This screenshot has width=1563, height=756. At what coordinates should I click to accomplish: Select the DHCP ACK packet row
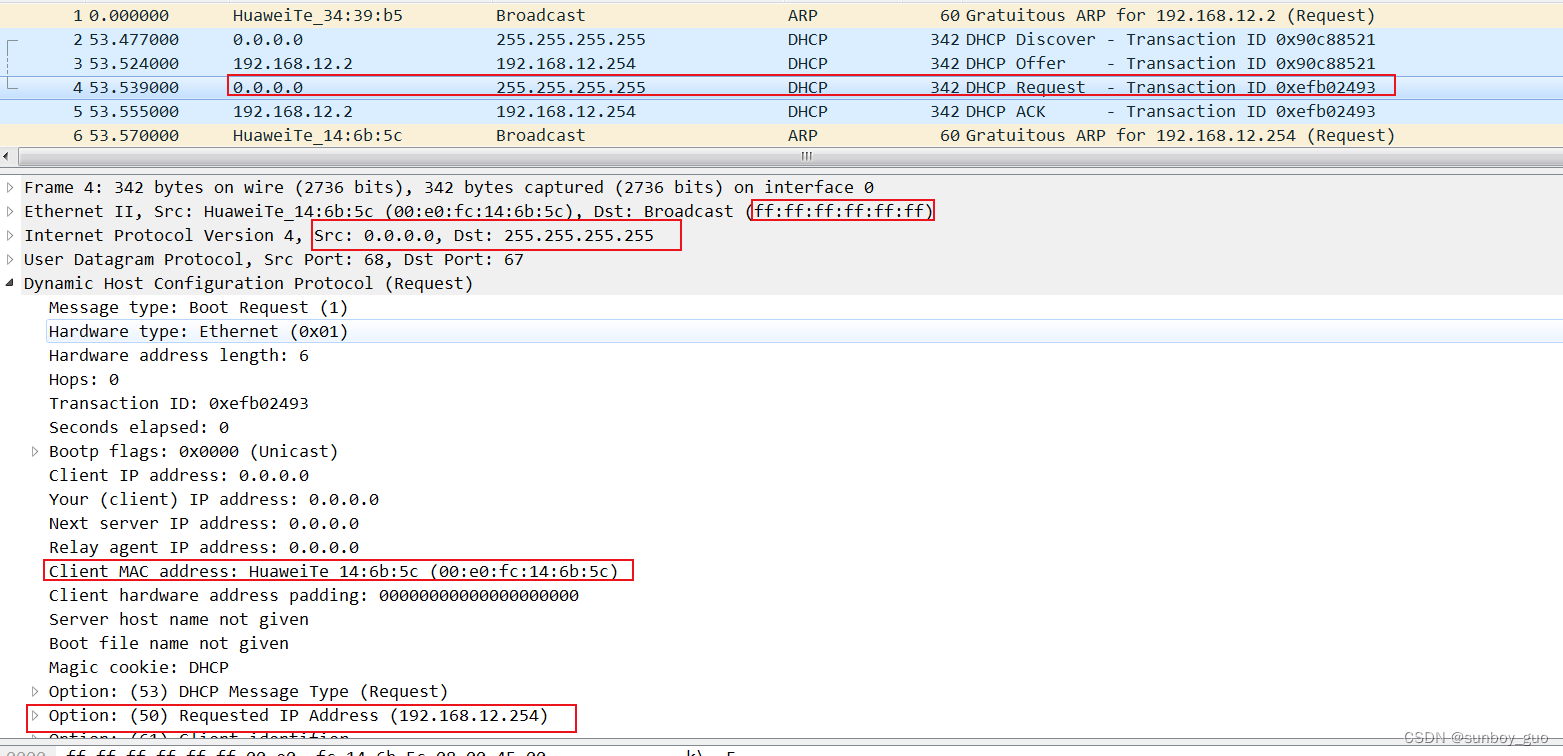click(x=400, y=111)
